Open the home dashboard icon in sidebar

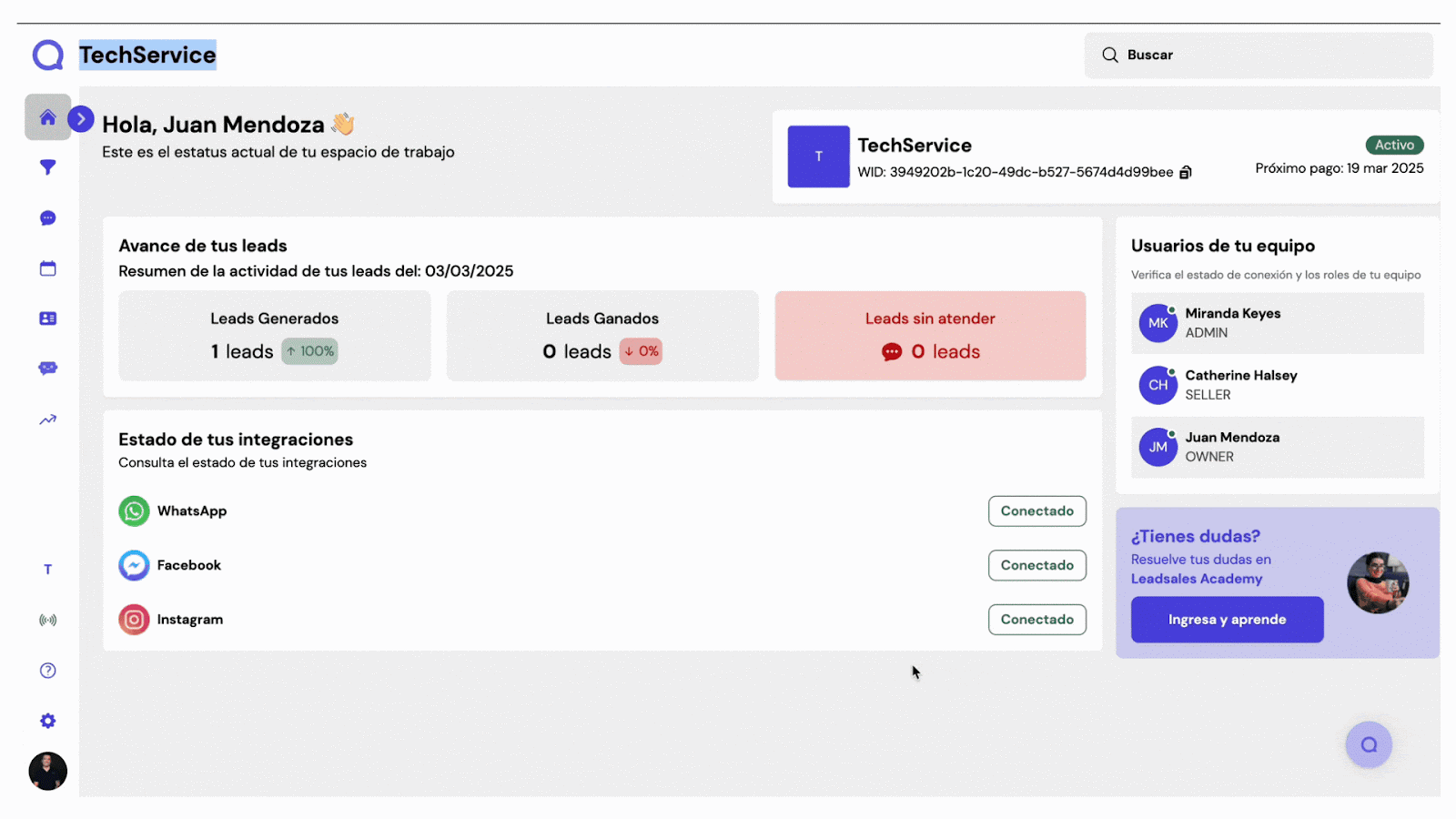(x=48, y=117)
